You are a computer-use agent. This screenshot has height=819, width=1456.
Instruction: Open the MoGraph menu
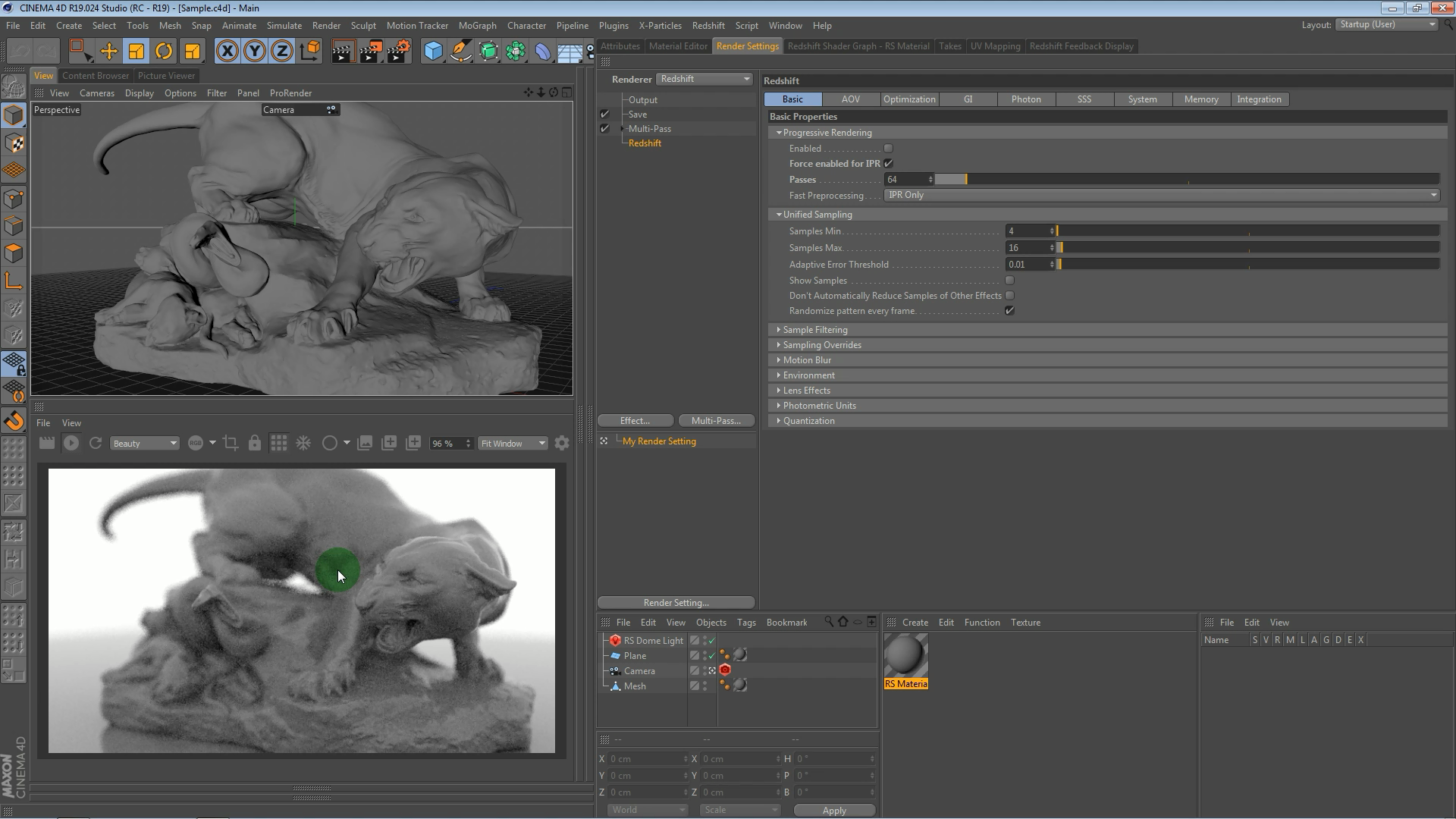point(477,26)
